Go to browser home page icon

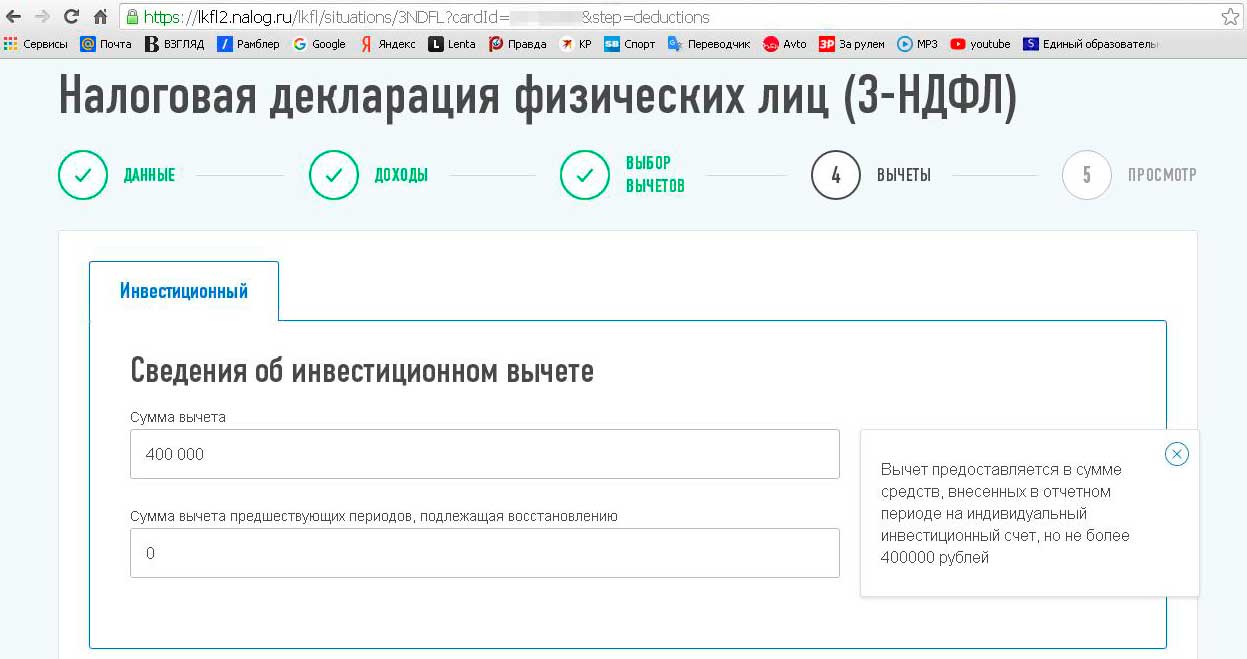point(100,17)
